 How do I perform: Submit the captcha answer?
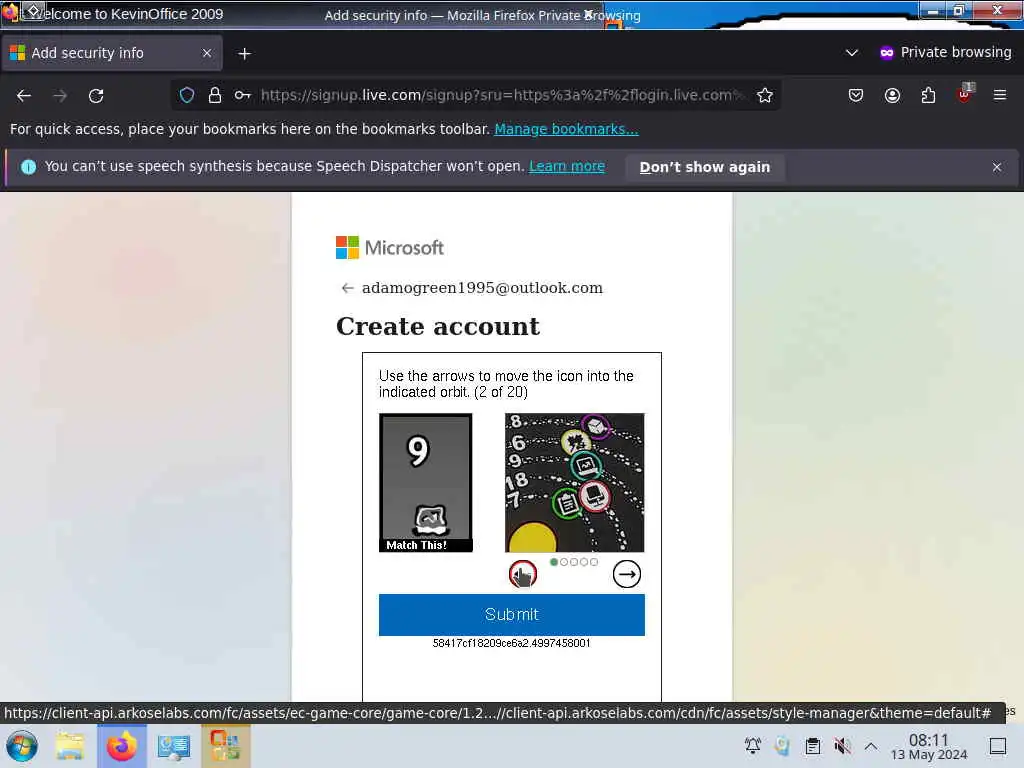point(511,615)
